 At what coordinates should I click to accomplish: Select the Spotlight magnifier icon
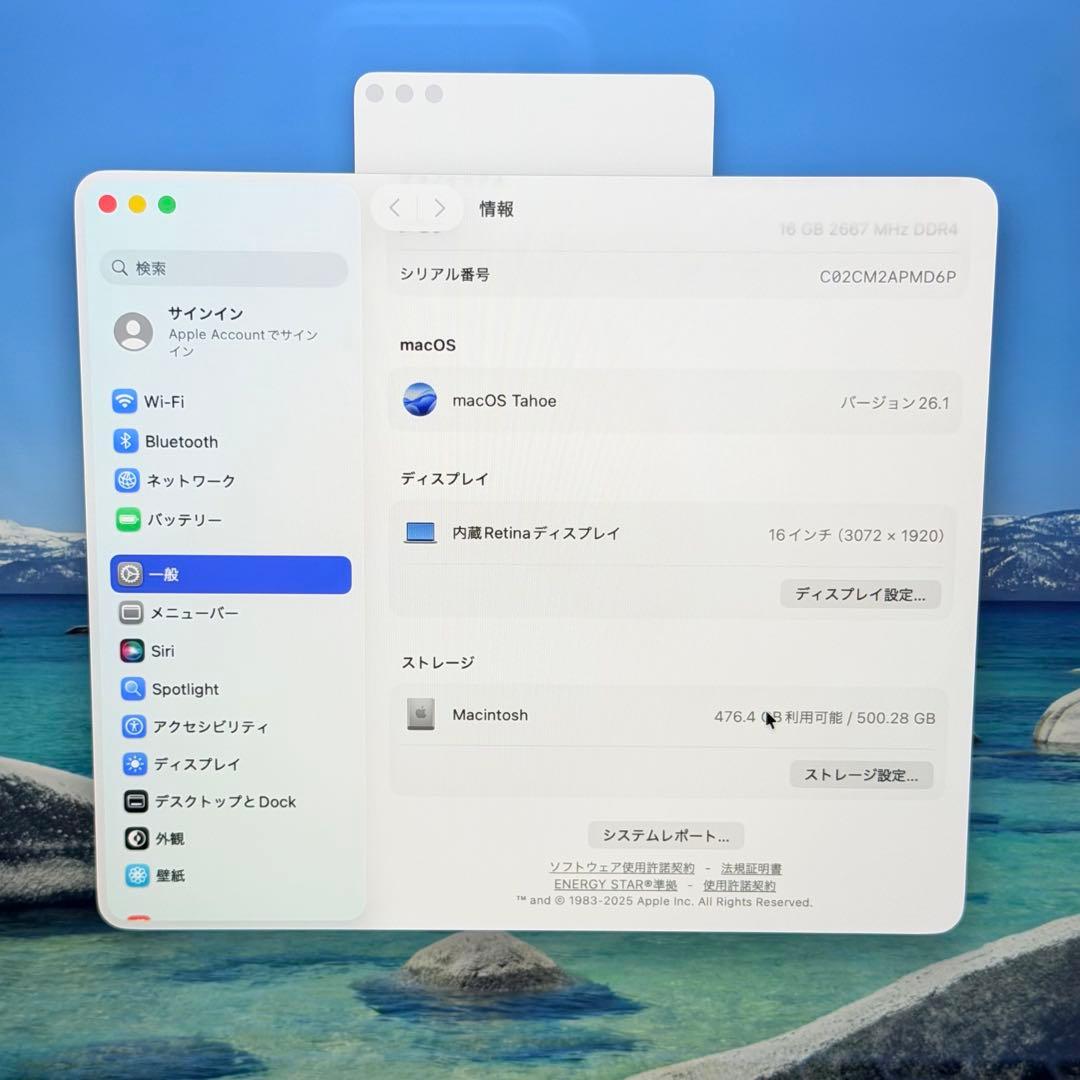pyautogui.click(x=132, y=689)
